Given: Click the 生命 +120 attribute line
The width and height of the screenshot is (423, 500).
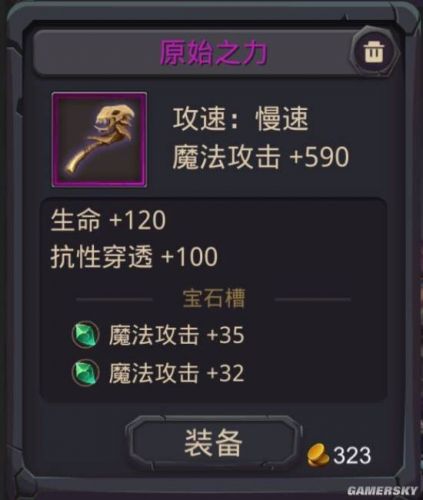Looking at the screenshot, I should (108, 220).
